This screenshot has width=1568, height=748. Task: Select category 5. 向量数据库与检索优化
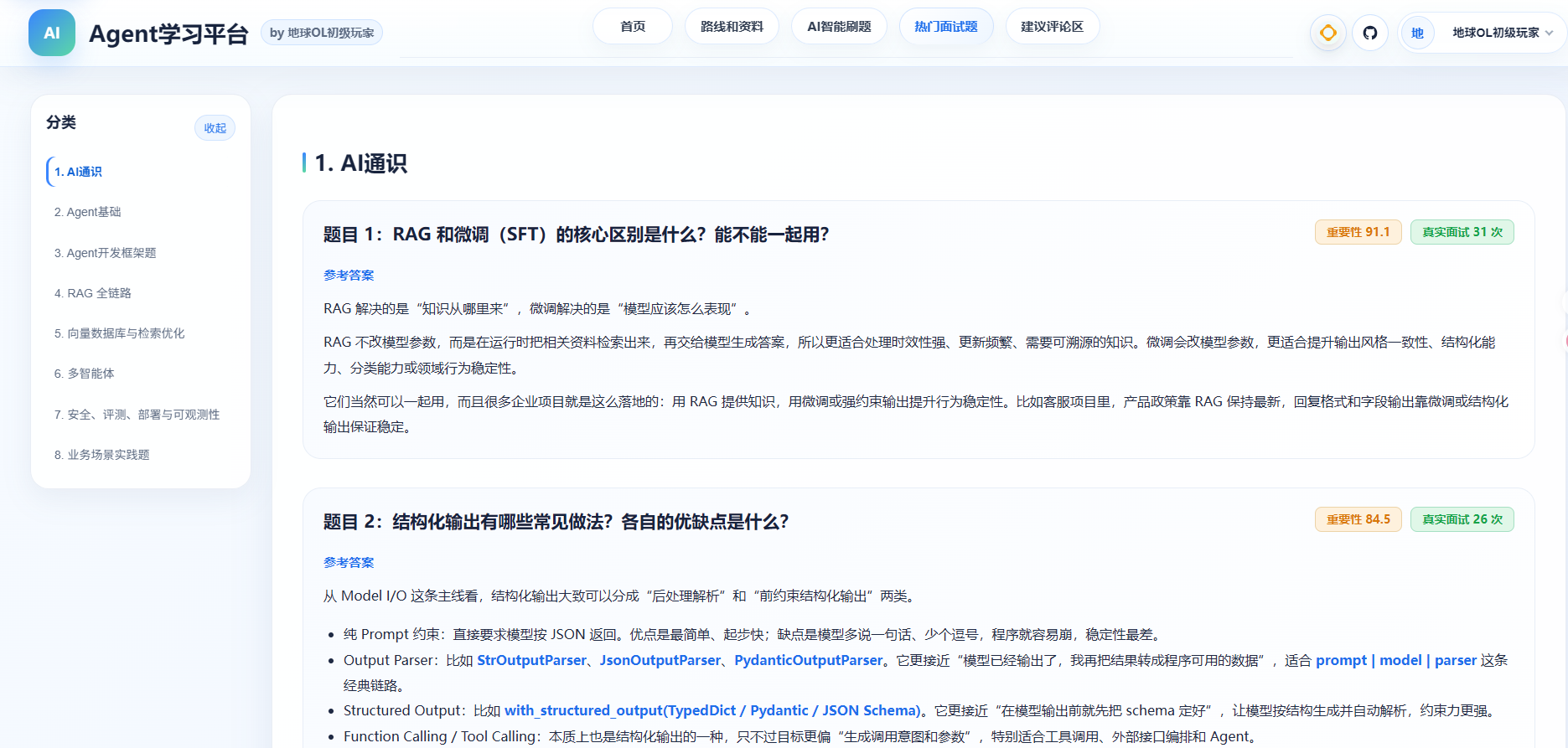click(141, 333)
